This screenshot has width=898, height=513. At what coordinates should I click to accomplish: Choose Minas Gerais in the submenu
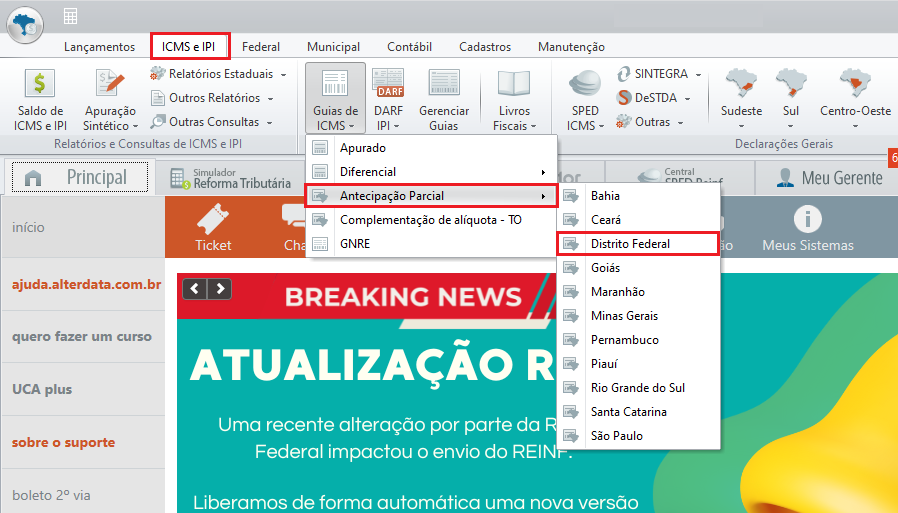639,316
